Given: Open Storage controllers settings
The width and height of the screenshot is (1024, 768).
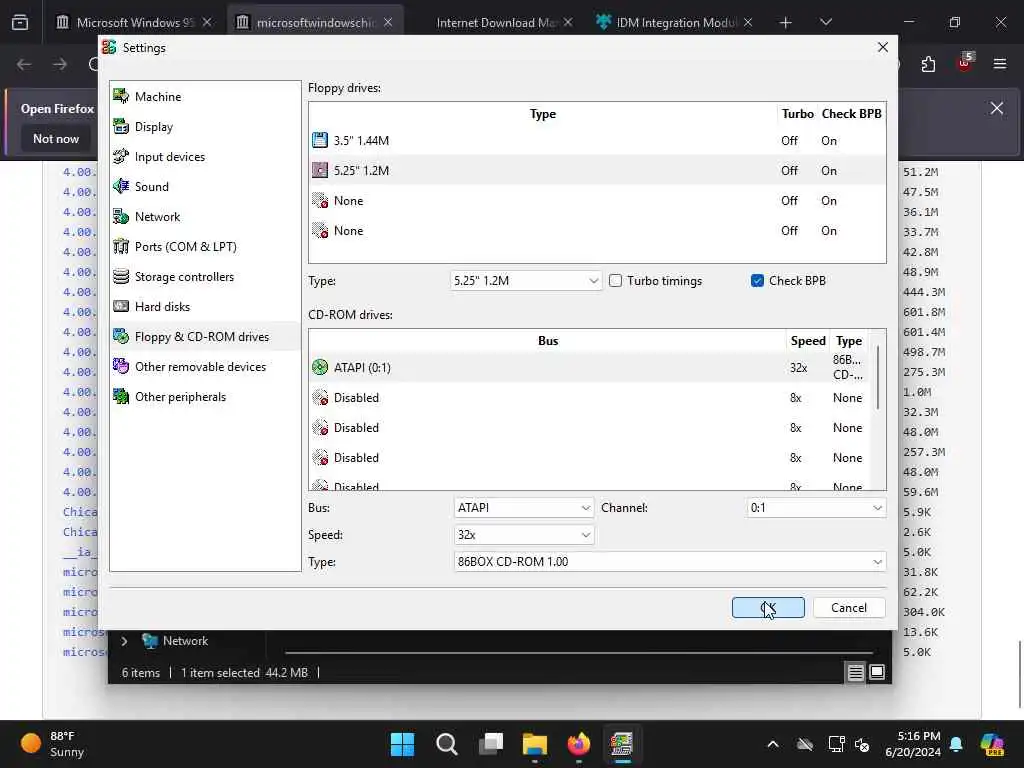Looking at the screenshot, I should (x=204, y=277).
